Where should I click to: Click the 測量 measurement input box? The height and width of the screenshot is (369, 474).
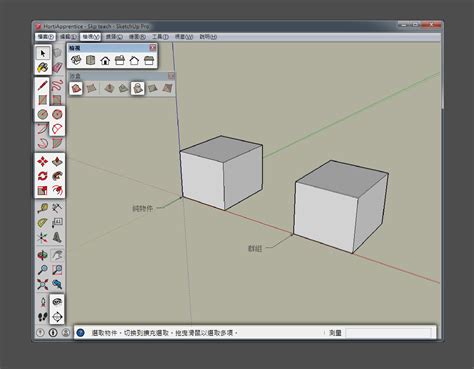coord(389,333)
